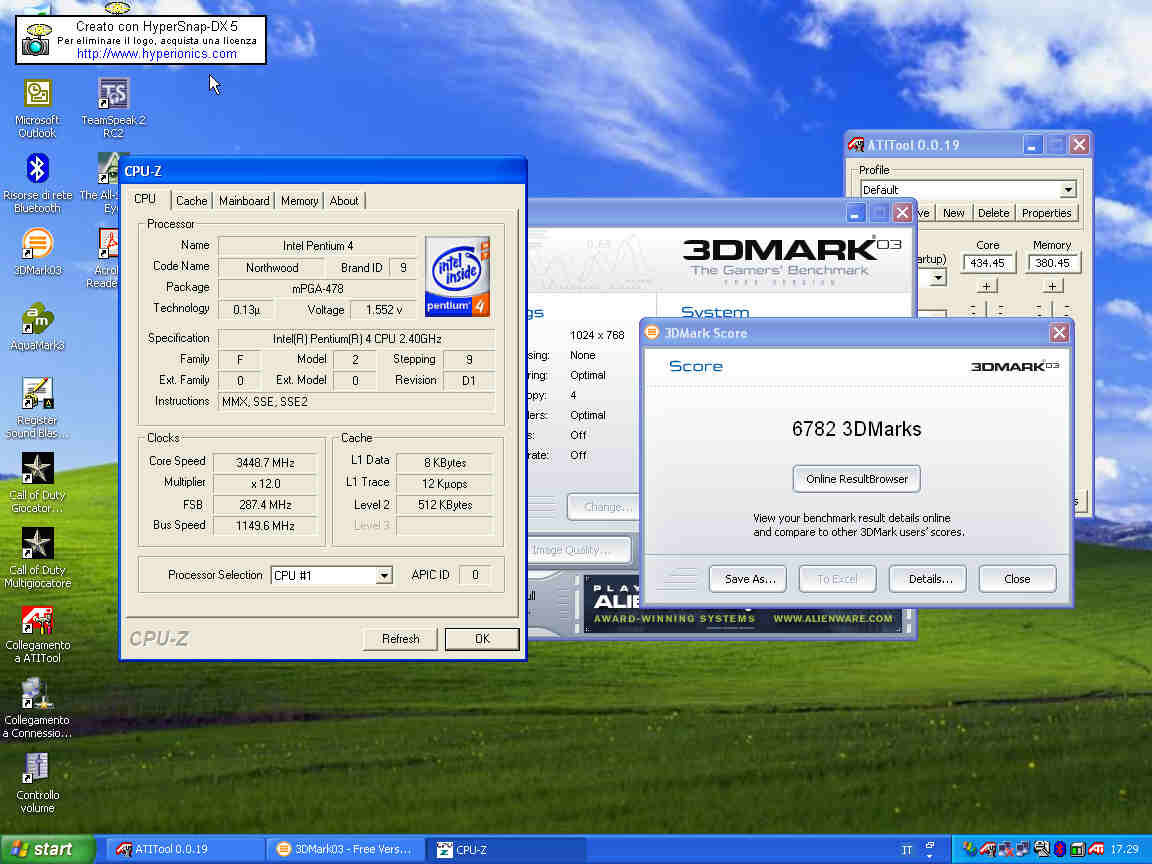1152x864 pixels.
Task: Click the Core Speed value 3448.7 MHz
Action: point(265,463)
